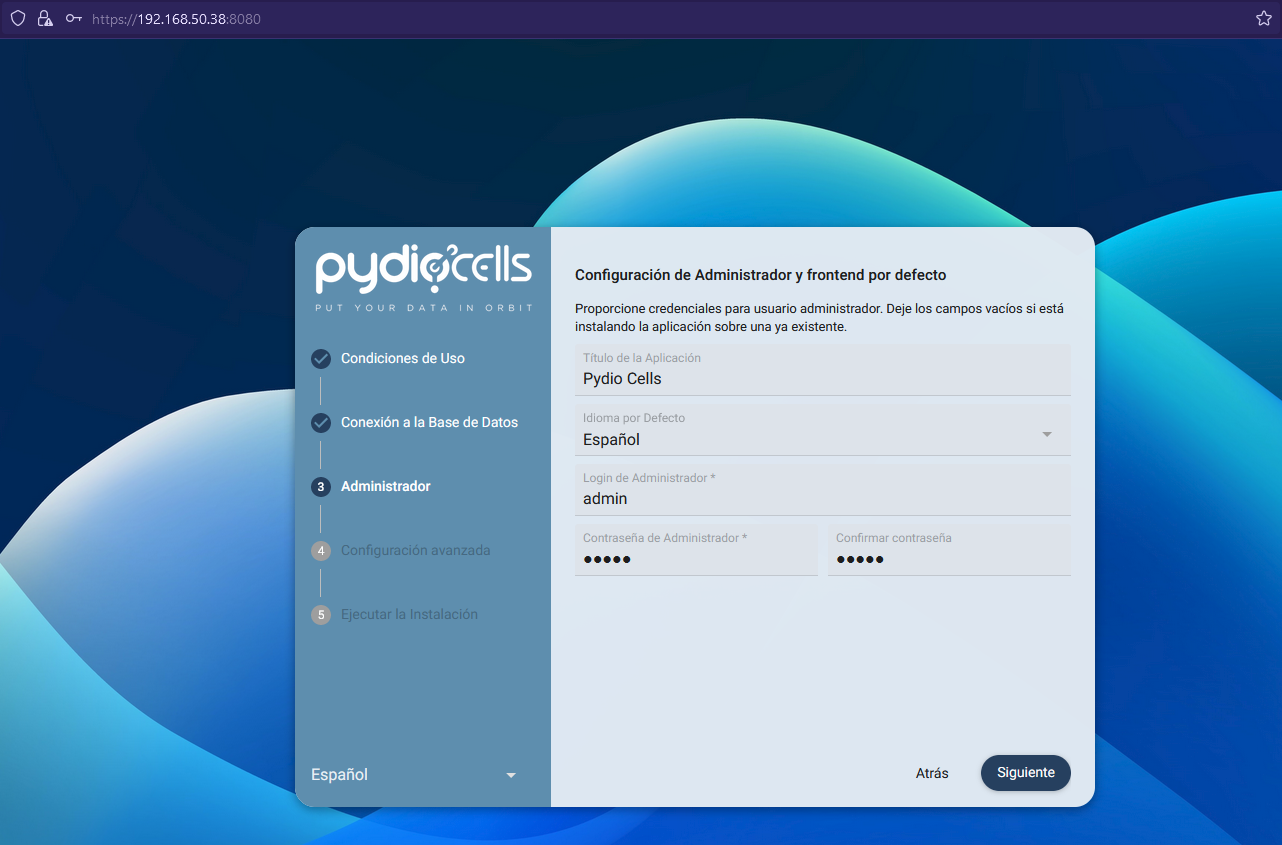Image resolution: width=1282 pixels, height=845 pixels.
Task: Click the Condiciones de Uso checkmark icon
Action: pyautogui.click(x=321, y=359)
